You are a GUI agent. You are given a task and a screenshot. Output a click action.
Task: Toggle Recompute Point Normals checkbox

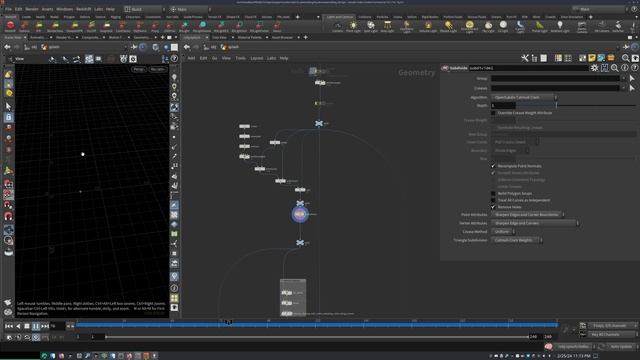[x=493, y=166]
